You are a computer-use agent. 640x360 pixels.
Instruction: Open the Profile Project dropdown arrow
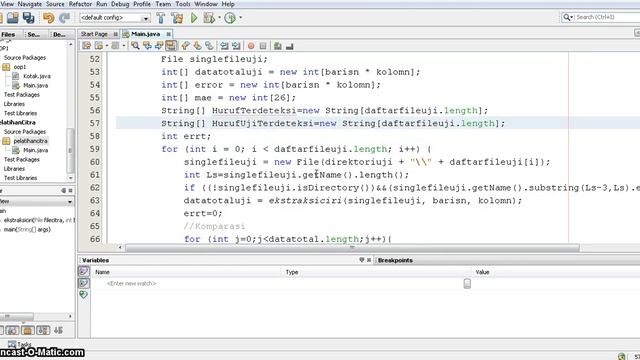pos(240,18)
